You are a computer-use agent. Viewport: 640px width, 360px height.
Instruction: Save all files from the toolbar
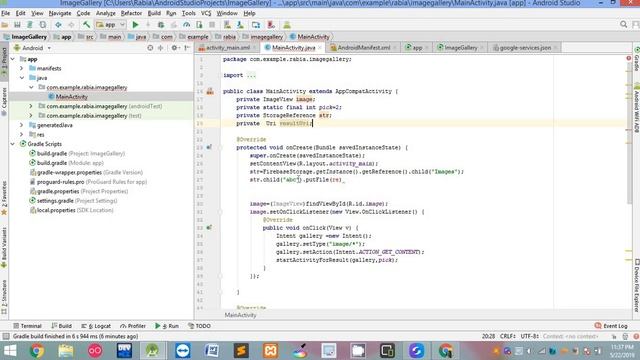(x=17, y=25)
